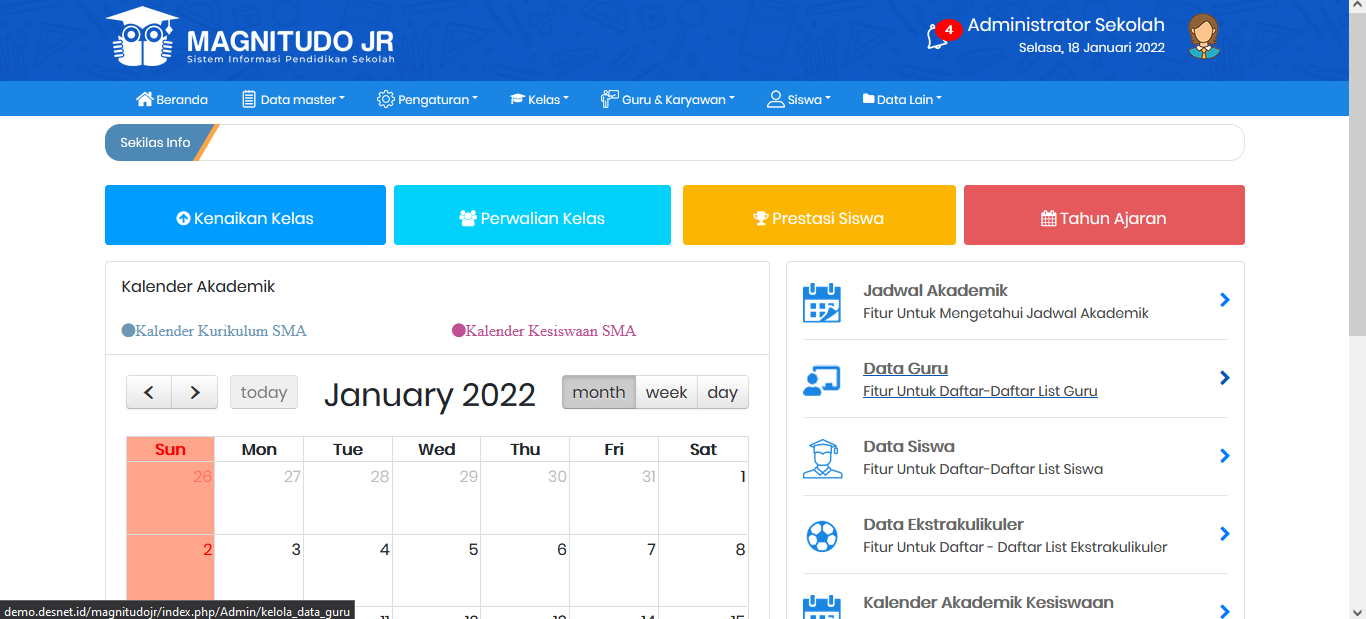Click the Data Siswa graduate icon

coord(822,458)
